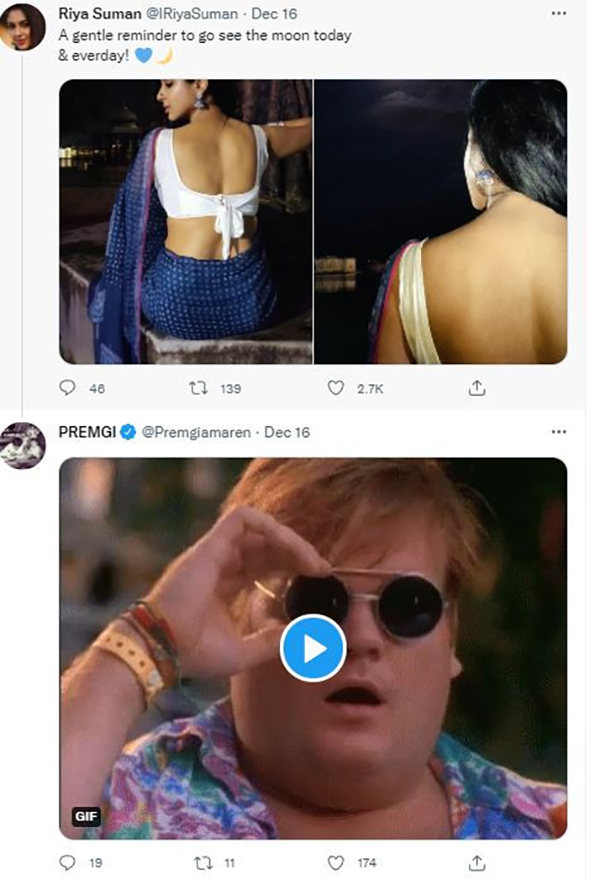Image resolution: width=600 pixels, height=880 pixels.
Task: Retweet Riya Suman's moon tweet
Action: [200, 387]
